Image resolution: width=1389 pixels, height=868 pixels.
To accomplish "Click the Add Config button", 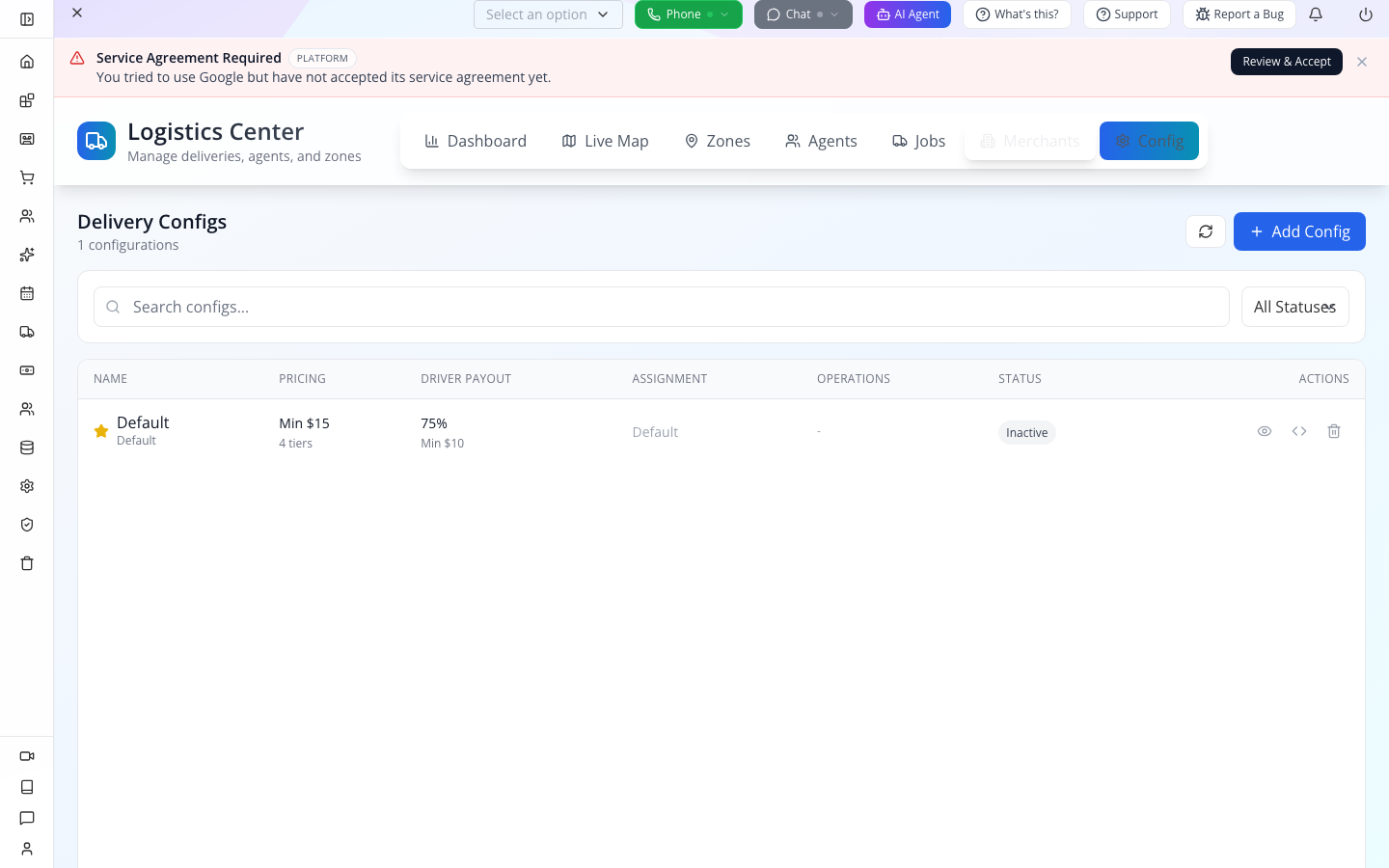I will [x=1299, y=231].
